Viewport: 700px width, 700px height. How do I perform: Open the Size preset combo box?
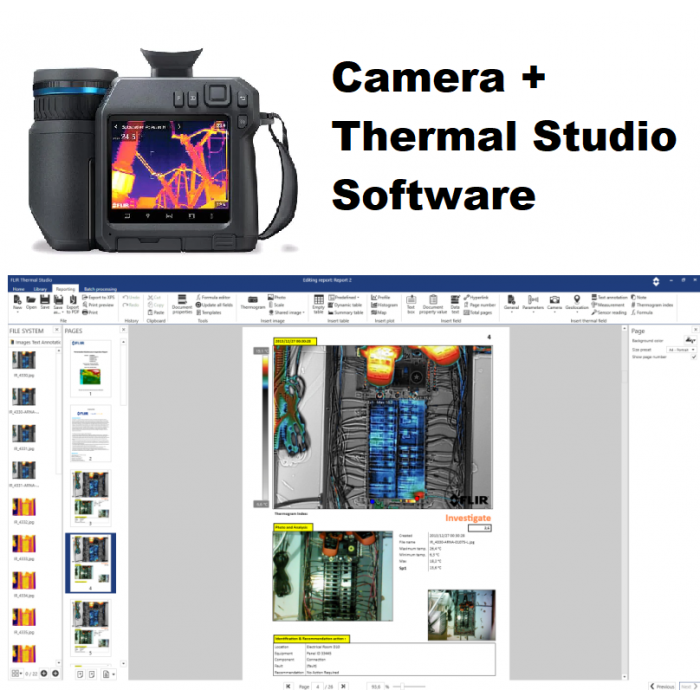click(x=681, y=350)
